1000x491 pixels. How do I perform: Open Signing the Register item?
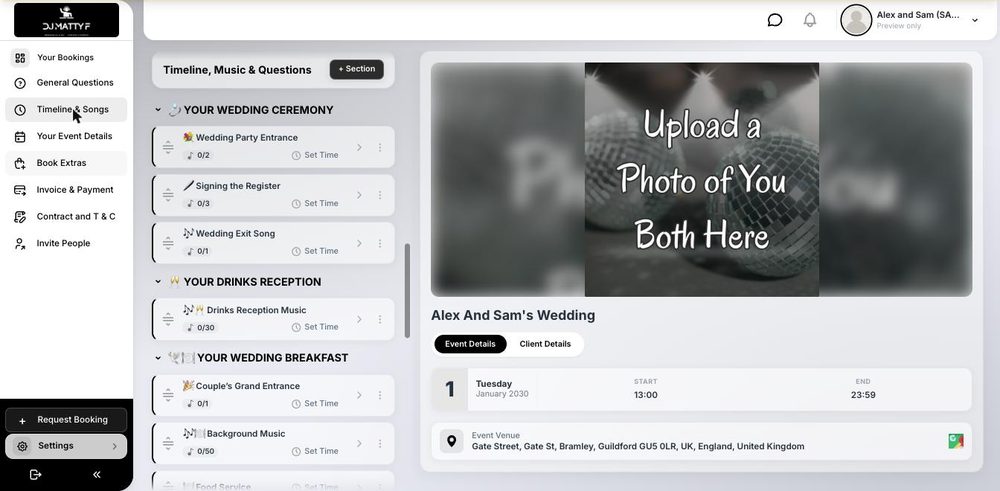pyautogui.click(x=273, y=196)
